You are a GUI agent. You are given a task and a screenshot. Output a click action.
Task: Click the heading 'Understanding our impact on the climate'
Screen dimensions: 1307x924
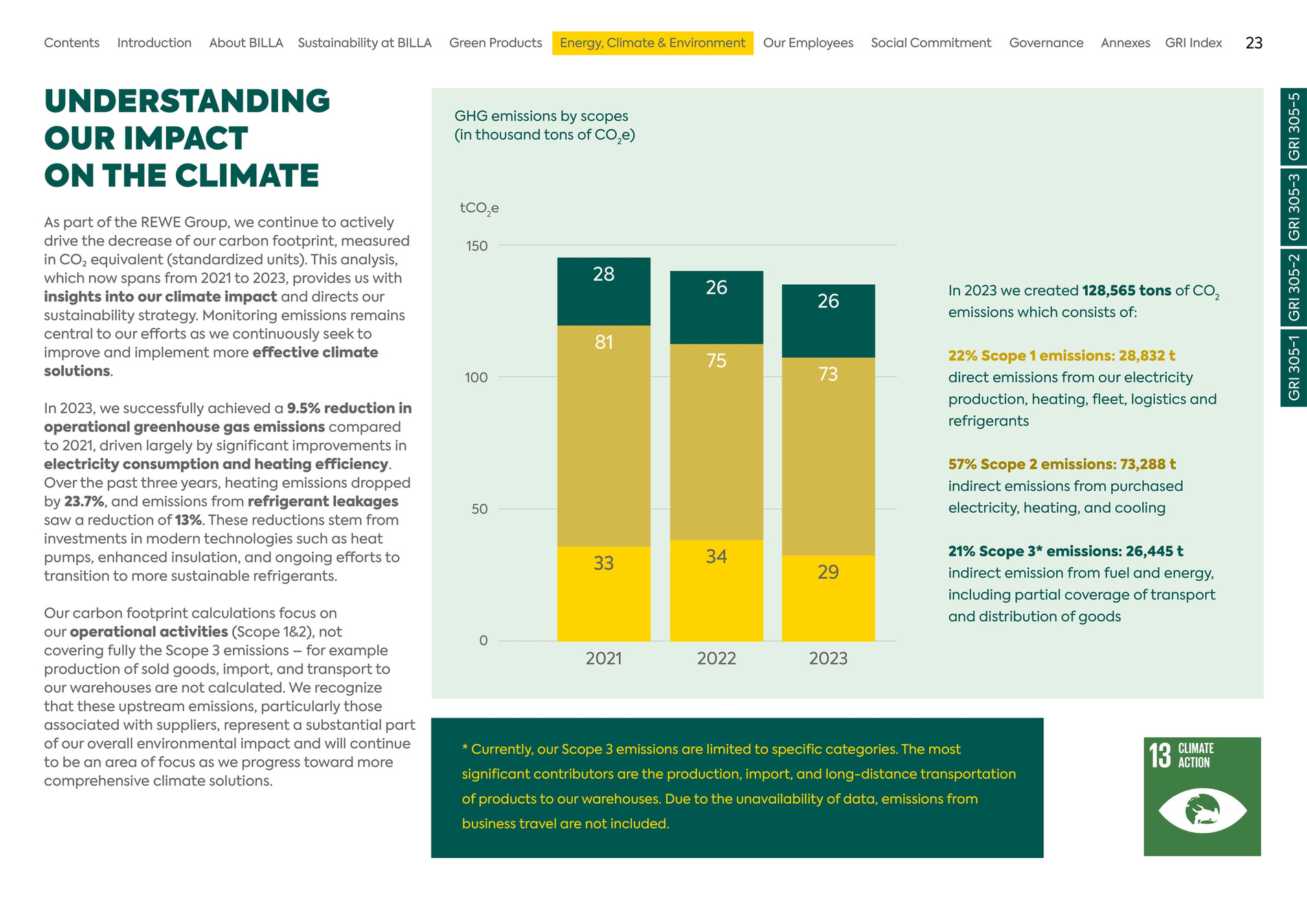pos(187,138)
